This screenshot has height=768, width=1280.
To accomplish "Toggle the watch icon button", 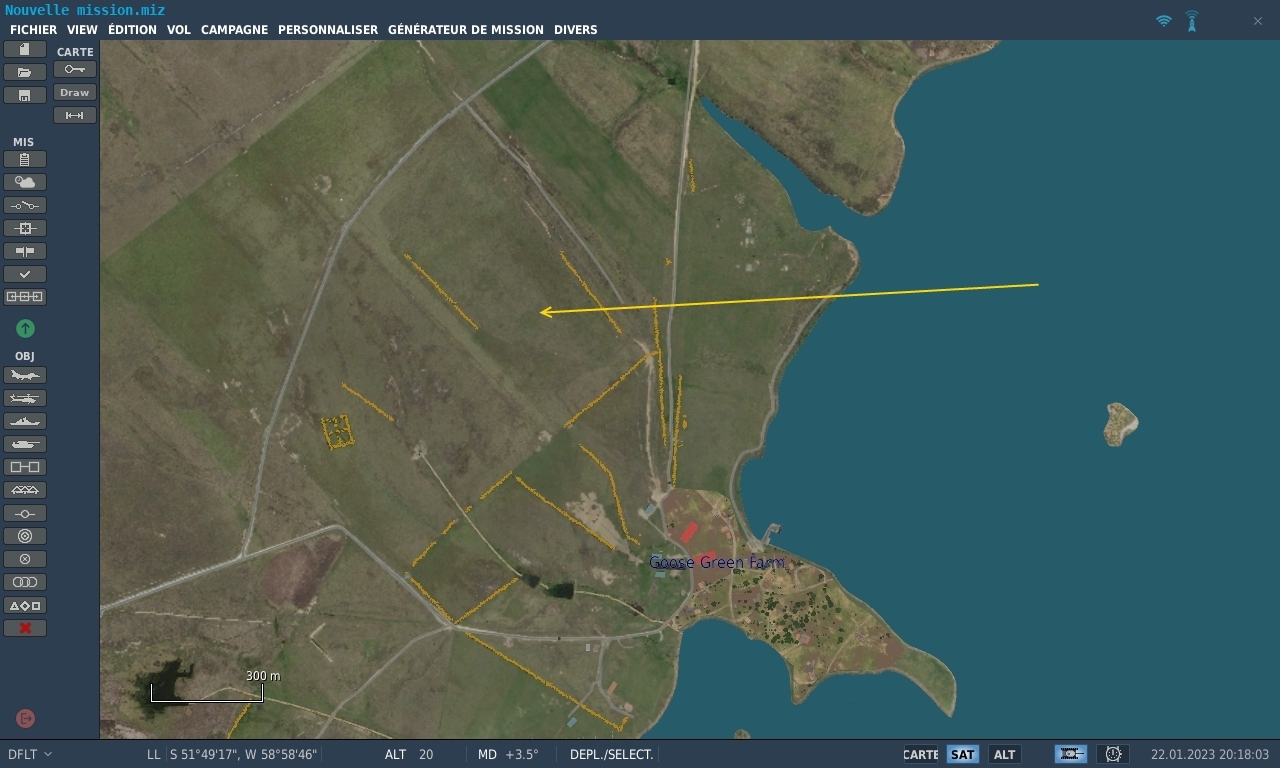I will (x=1113, y=754).
